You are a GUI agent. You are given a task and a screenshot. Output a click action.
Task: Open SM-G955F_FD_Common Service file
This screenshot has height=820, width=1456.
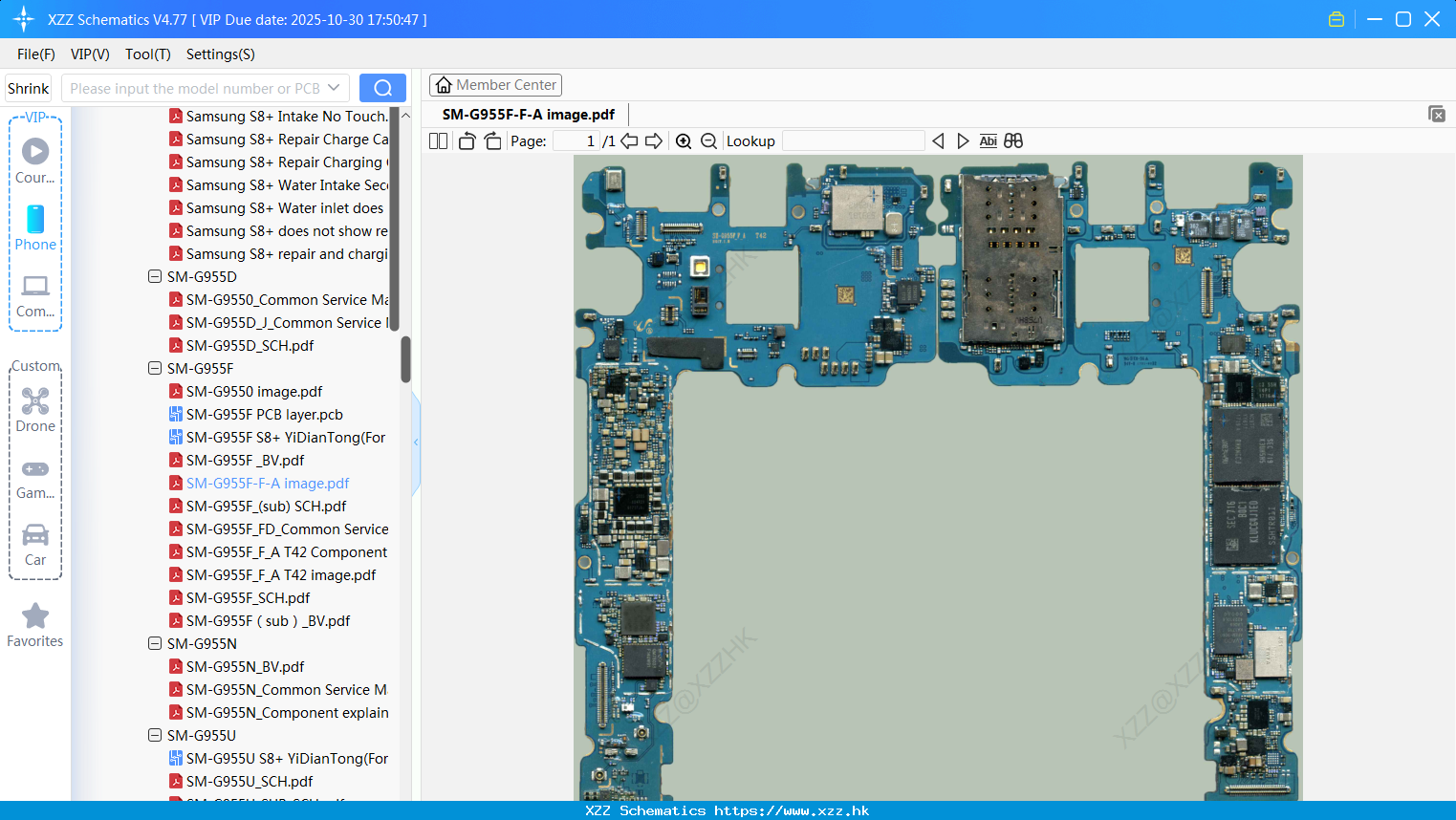[x=287, y=529]
